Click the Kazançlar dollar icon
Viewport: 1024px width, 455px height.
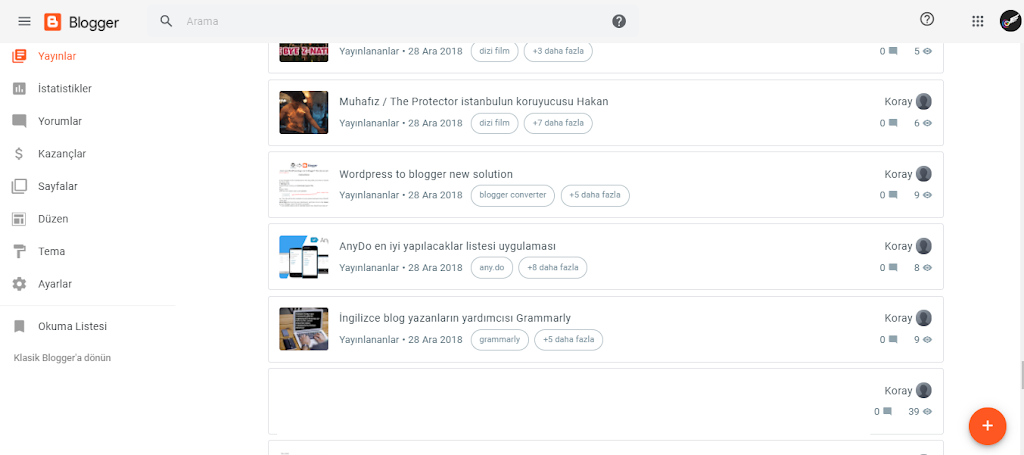[x=20, y=154]
